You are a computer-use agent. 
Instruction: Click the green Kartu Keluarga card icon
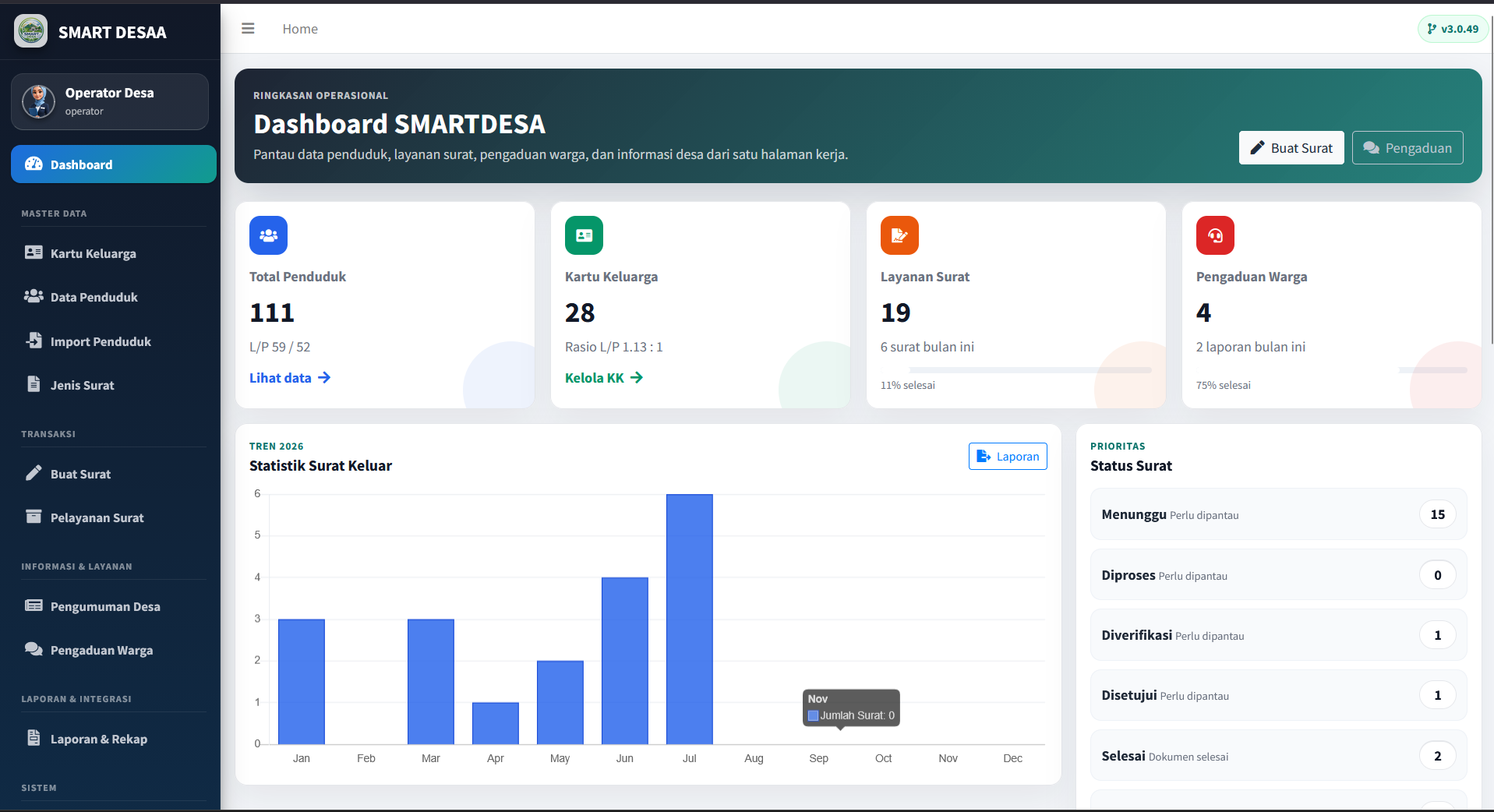[584, 235]
